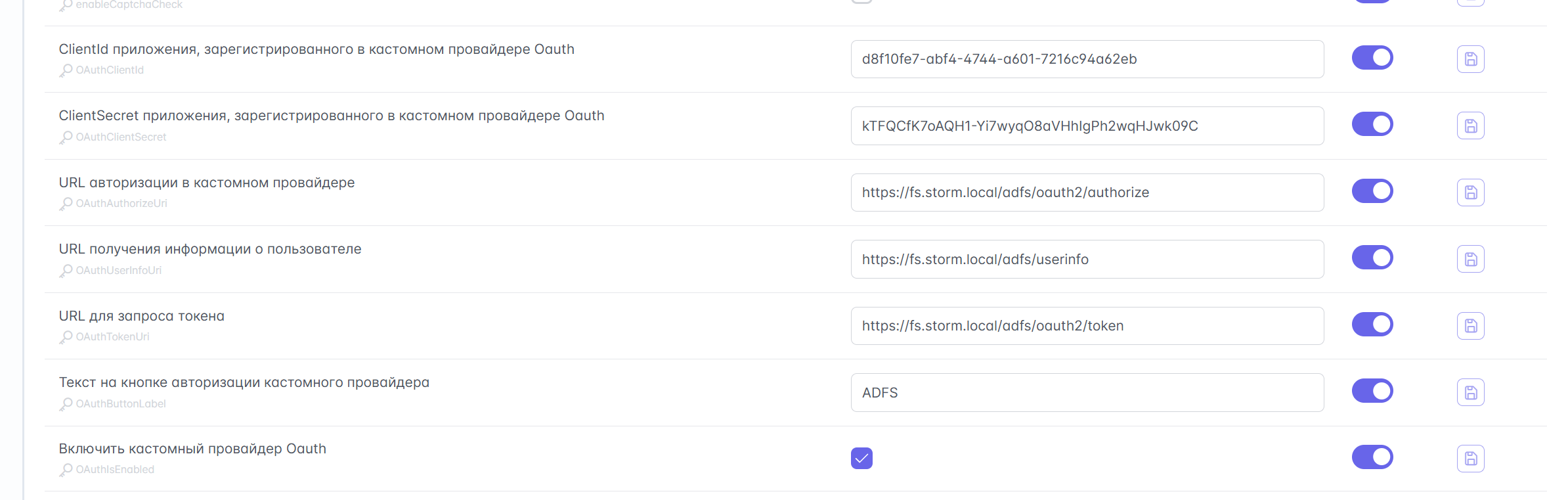
Task: Toggle the OAuthButtonLabel switch
Action: pos(1372,391)
